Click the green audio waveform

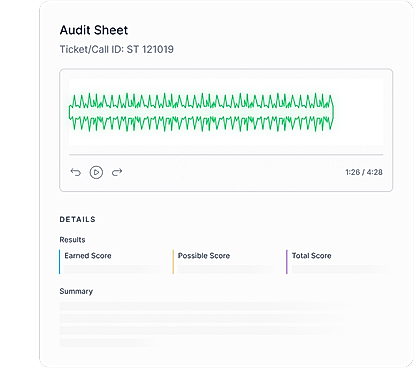[201, 112]
